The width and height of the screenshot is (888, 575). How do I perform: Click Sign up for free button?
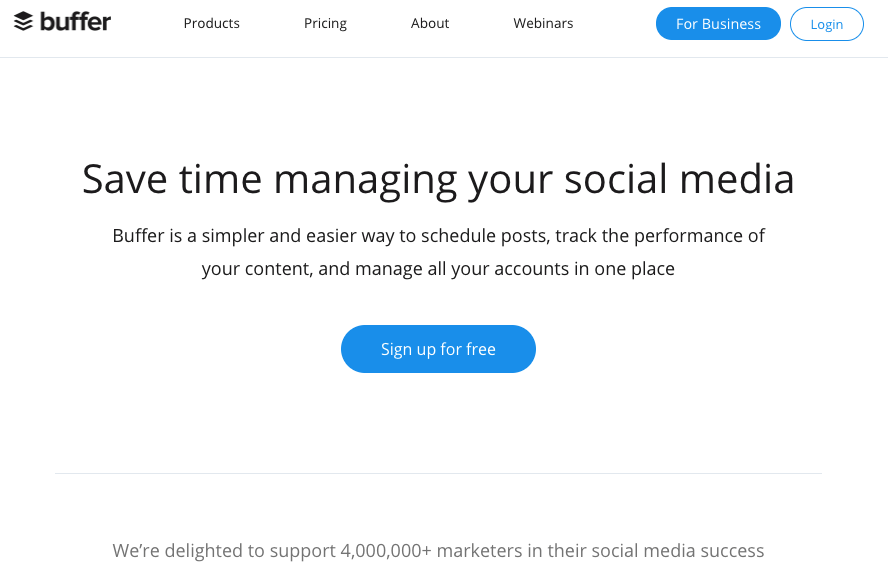tap(438, 349)
